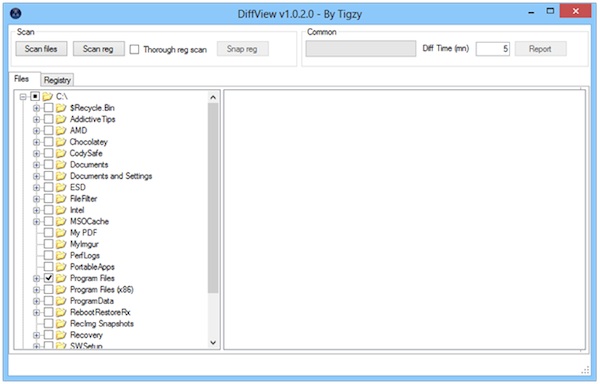
Task: Expand the Intel folder node
Action: pyautogui.click(x=36, y=210)
